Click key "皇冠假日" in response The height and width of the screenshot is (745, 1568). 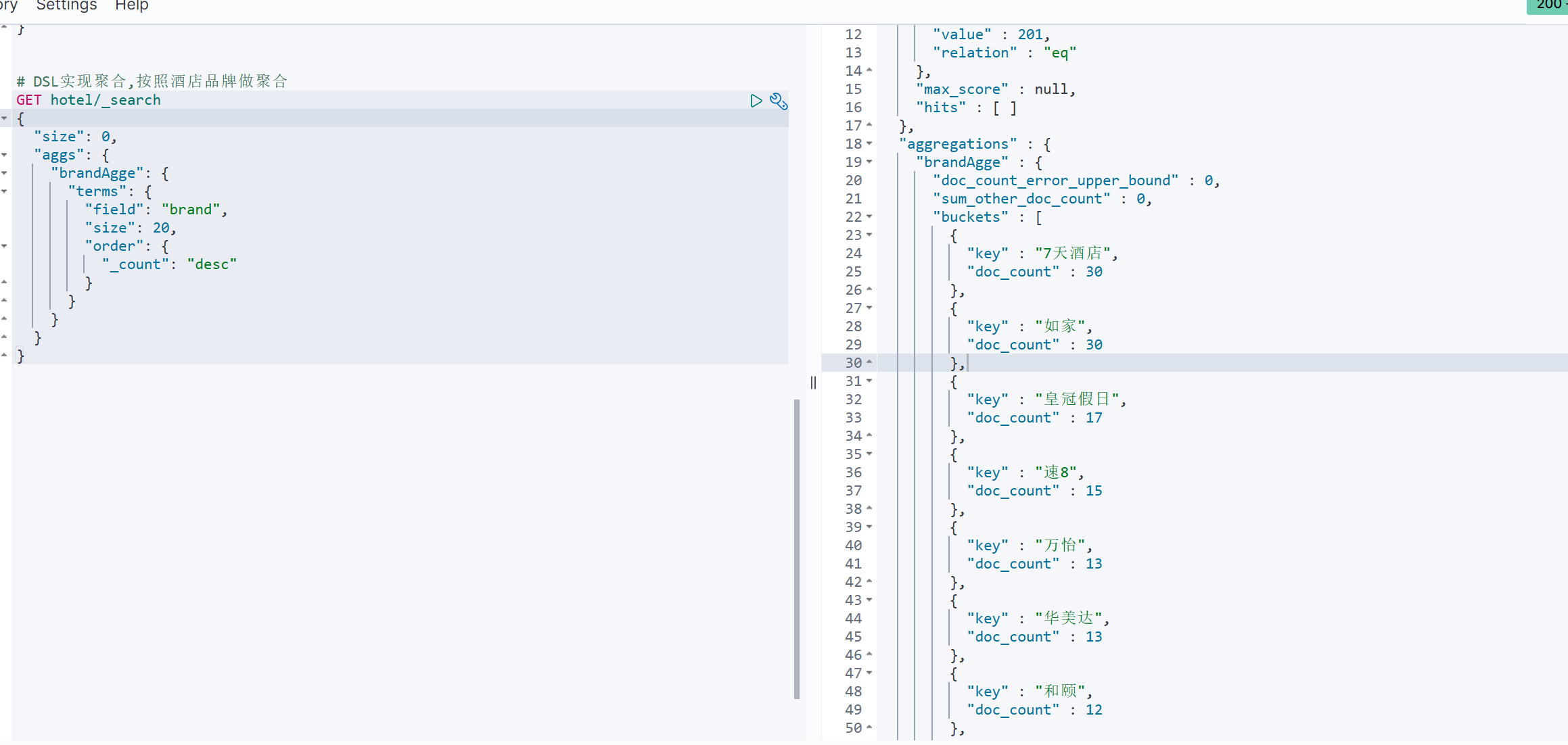pos(1077,399)
